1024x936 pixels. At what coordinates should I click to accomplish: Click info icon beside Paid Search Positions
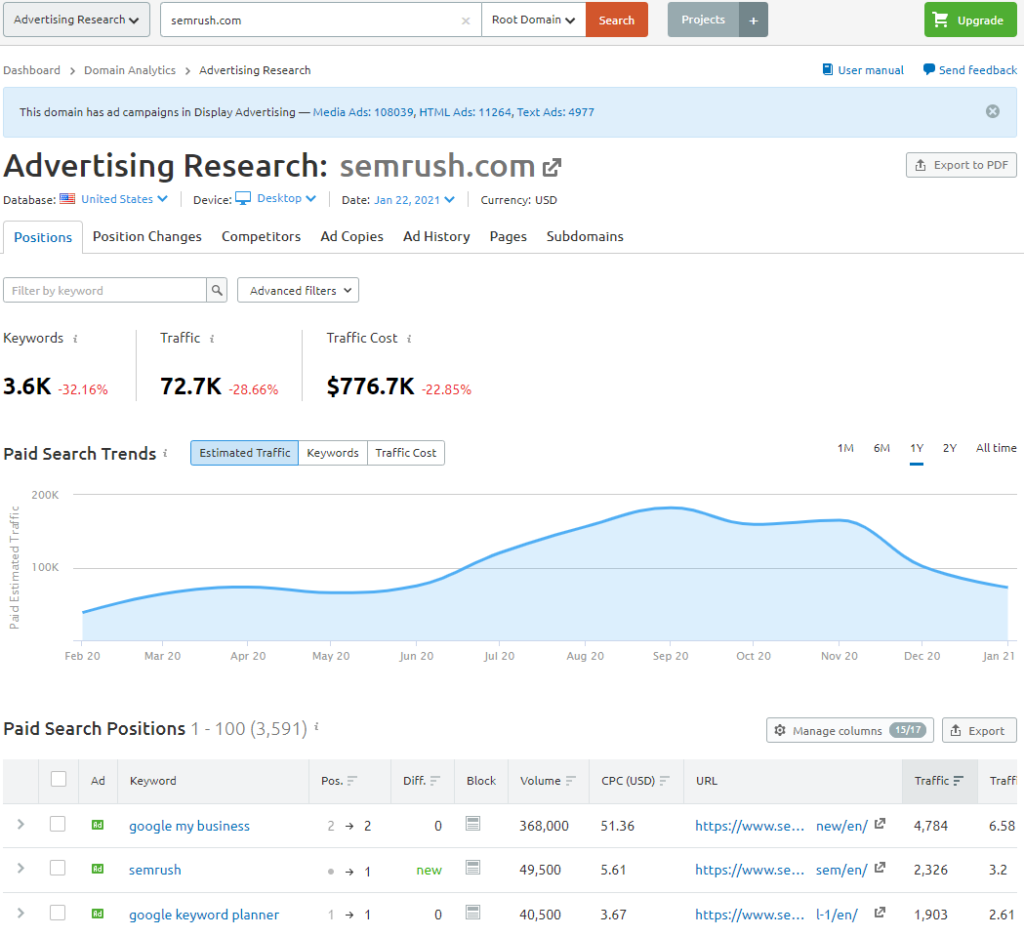point(317,726)
